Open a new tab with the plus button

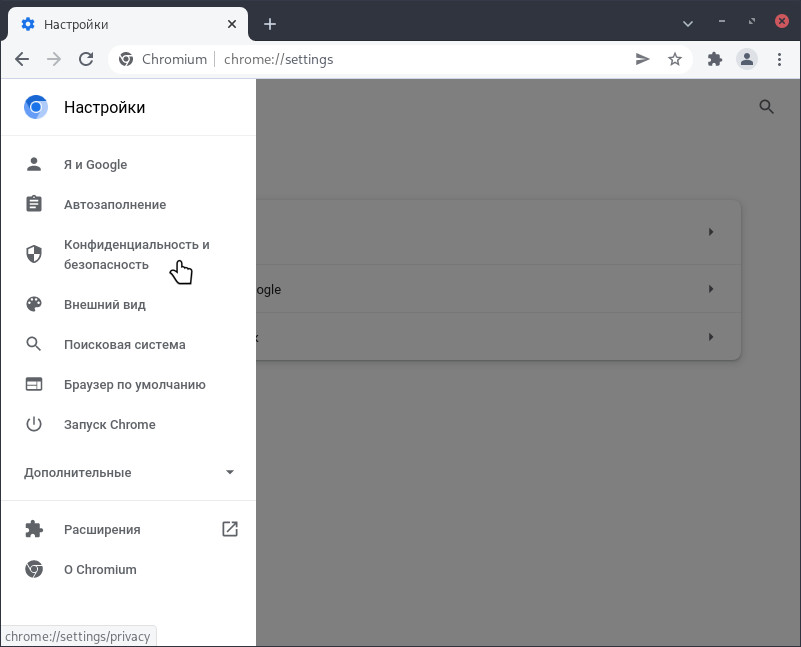[x=269, y=24]
